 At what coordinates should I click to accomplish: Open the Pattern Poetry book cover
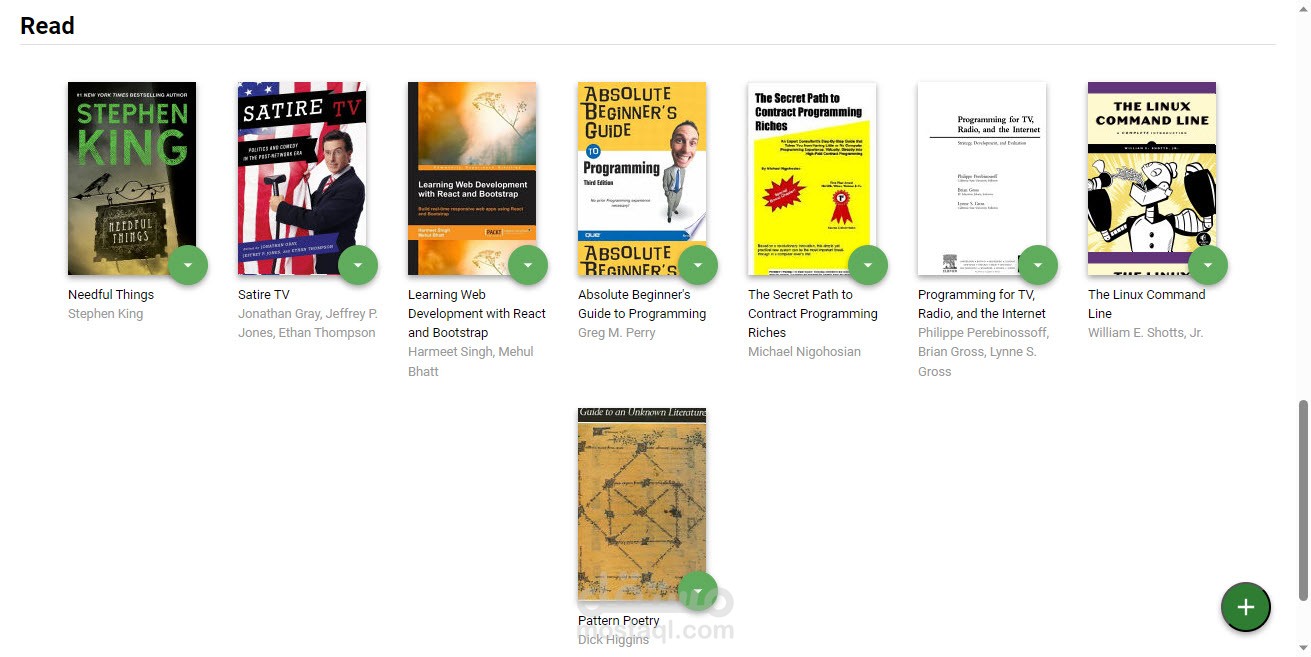point(642,503)
